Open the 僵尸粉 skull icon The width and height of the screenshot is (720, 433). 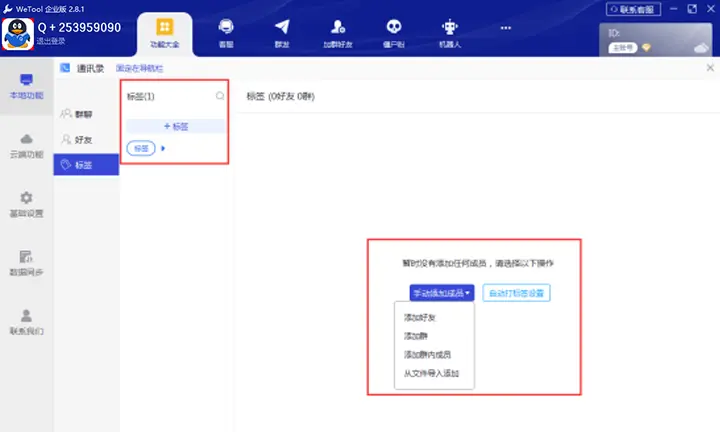click(394, 34)
